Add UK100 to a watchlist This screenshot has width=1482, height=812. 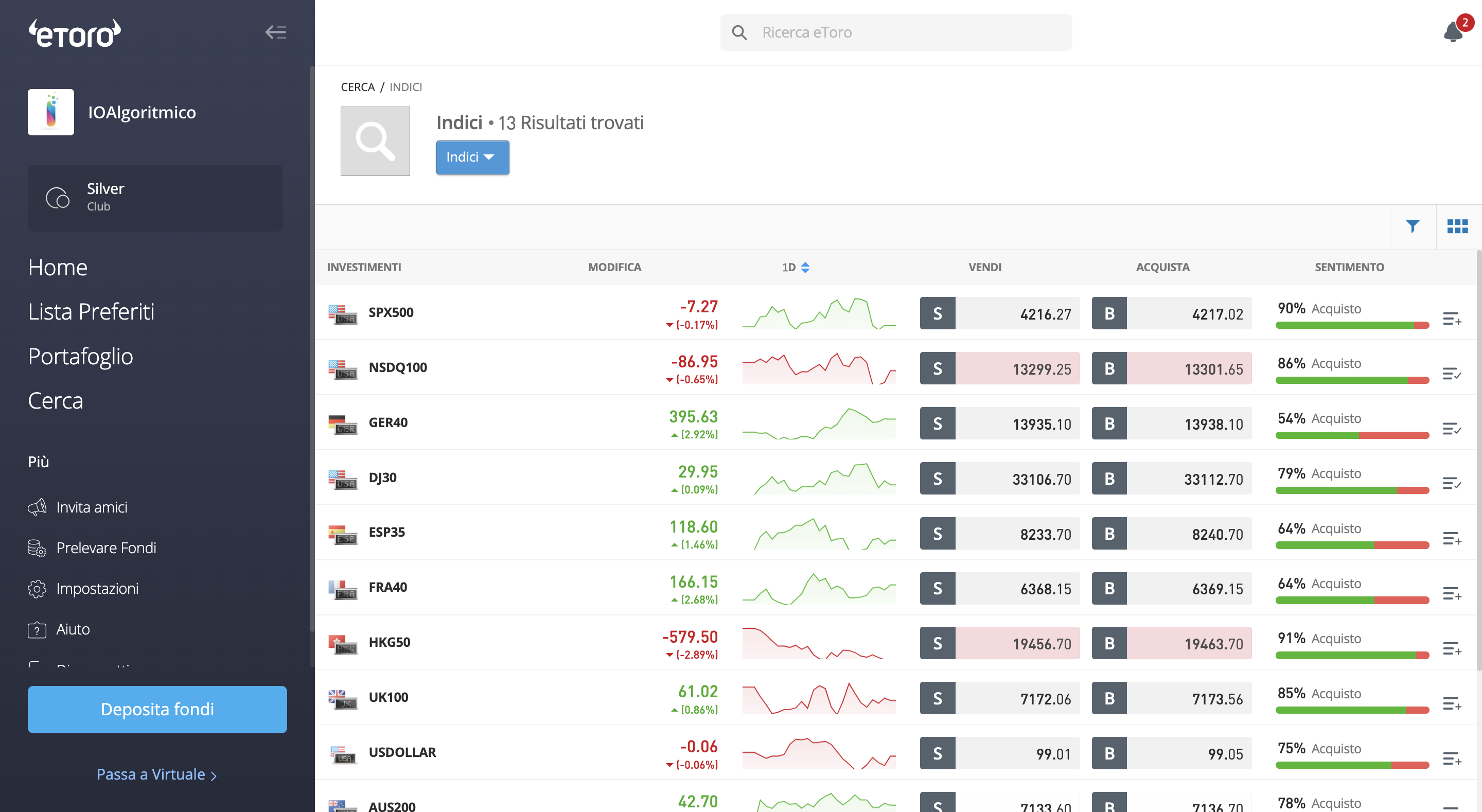[x=1452, y=703]
